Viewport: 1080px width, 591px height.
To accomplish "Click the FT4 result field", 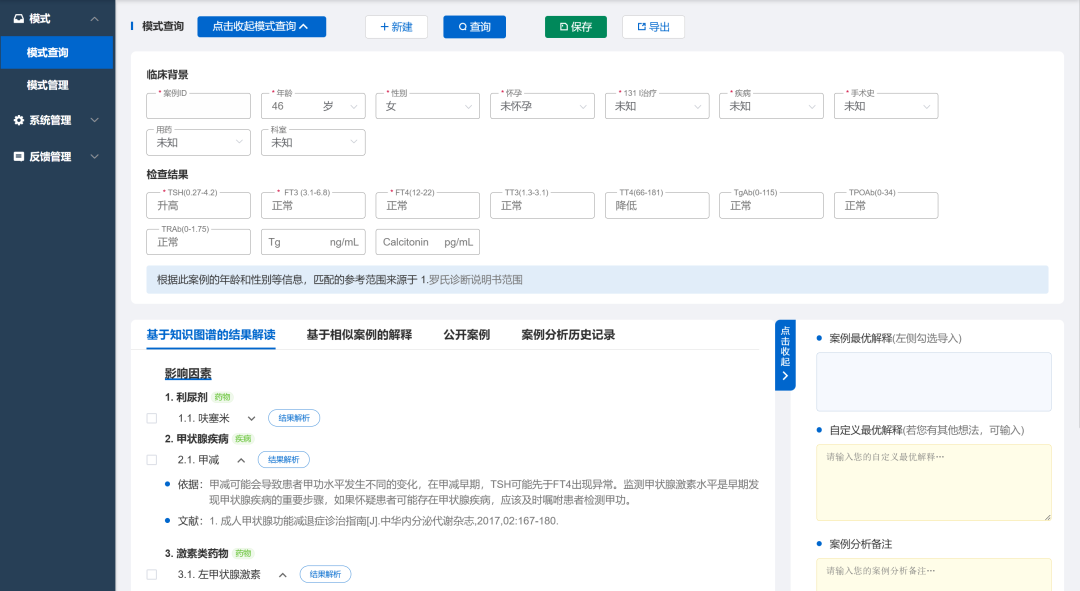I will (x=428, y=206).
